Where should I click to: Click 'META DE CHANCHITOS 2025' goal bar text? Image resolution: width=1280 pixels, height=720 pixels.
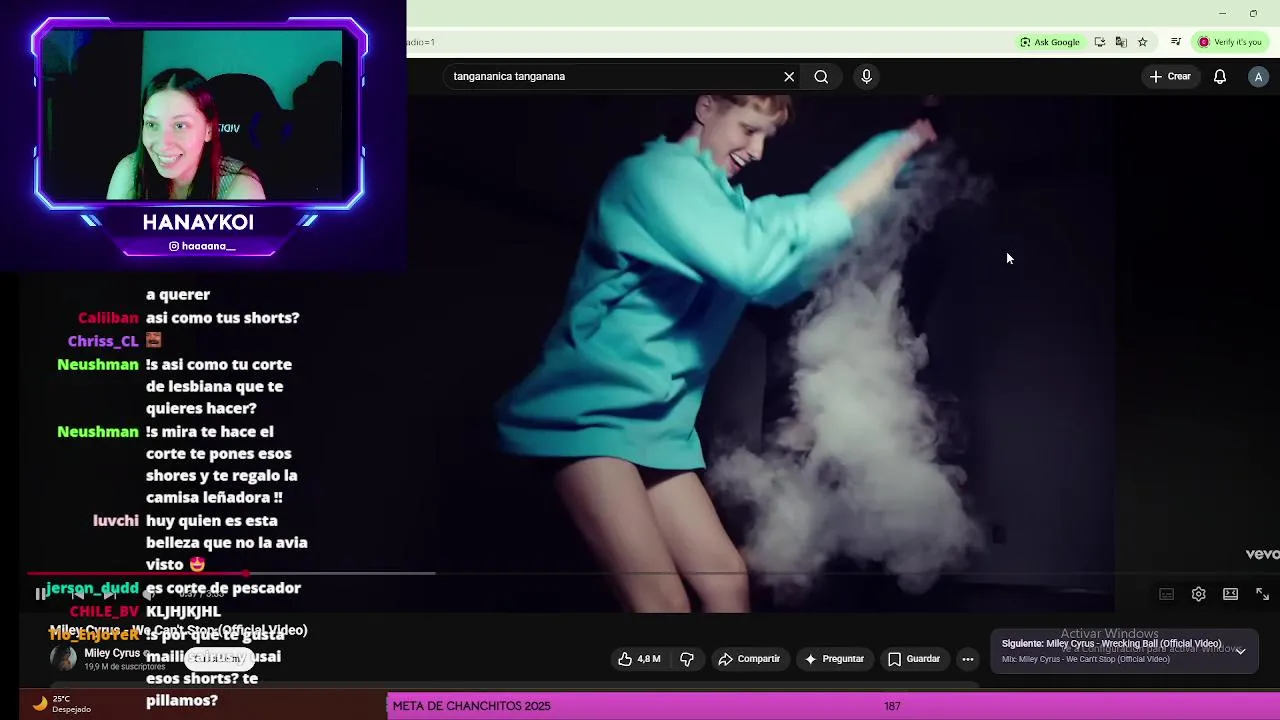click(x=471, y=706)
